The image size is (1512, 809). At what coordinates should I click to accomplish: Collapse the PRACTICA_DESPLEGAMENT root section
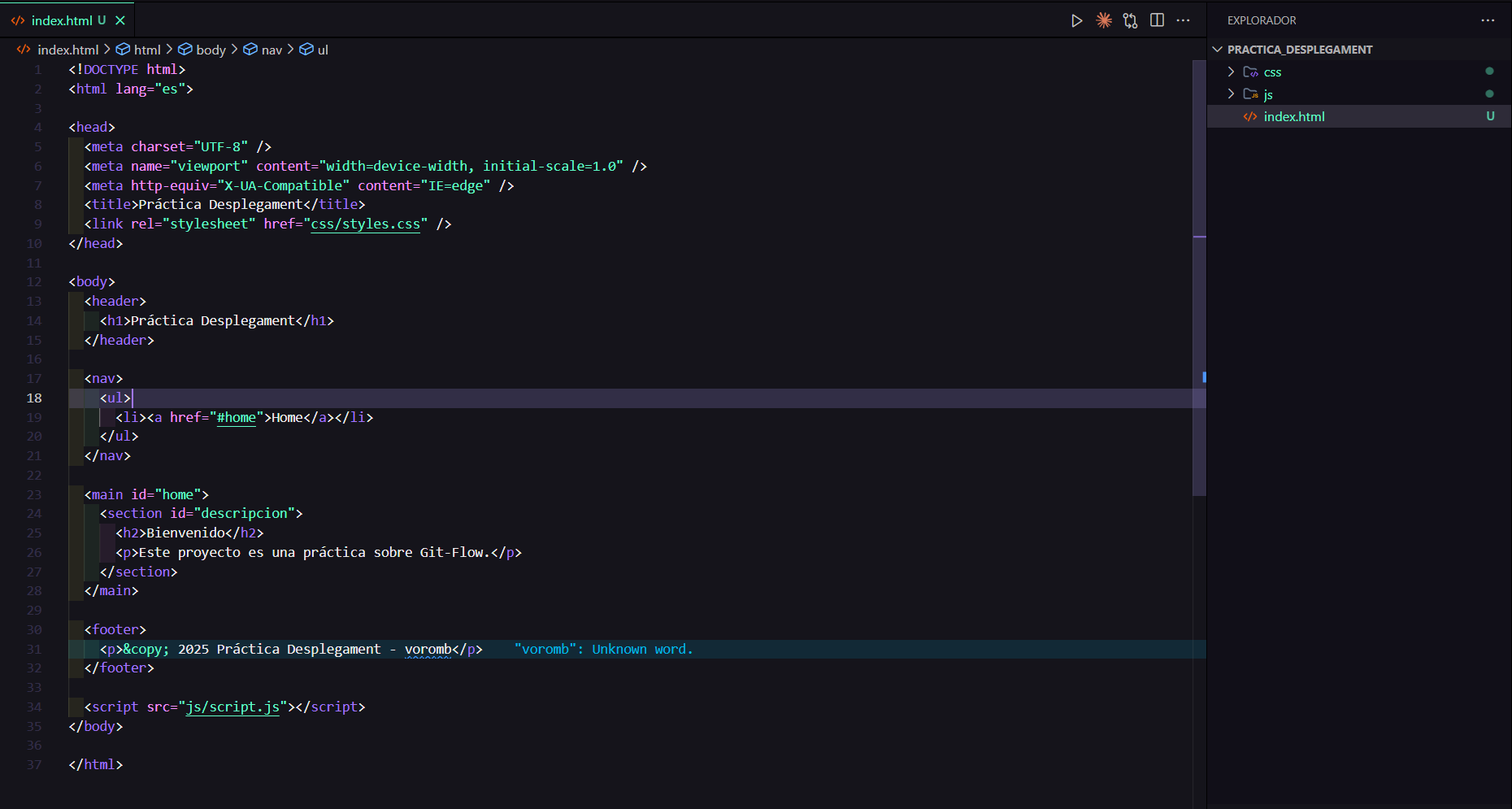[x=1218, y=50]
